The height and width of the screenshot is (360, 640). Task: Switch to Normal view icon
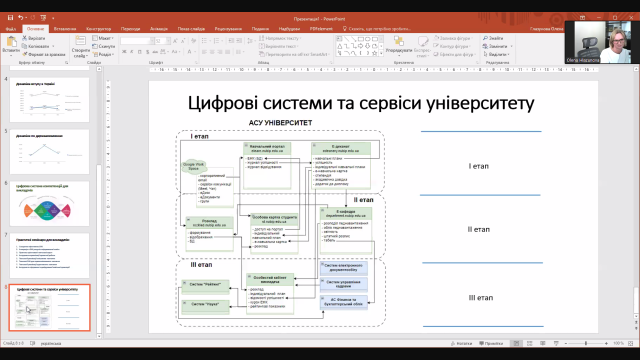[516, 344]
